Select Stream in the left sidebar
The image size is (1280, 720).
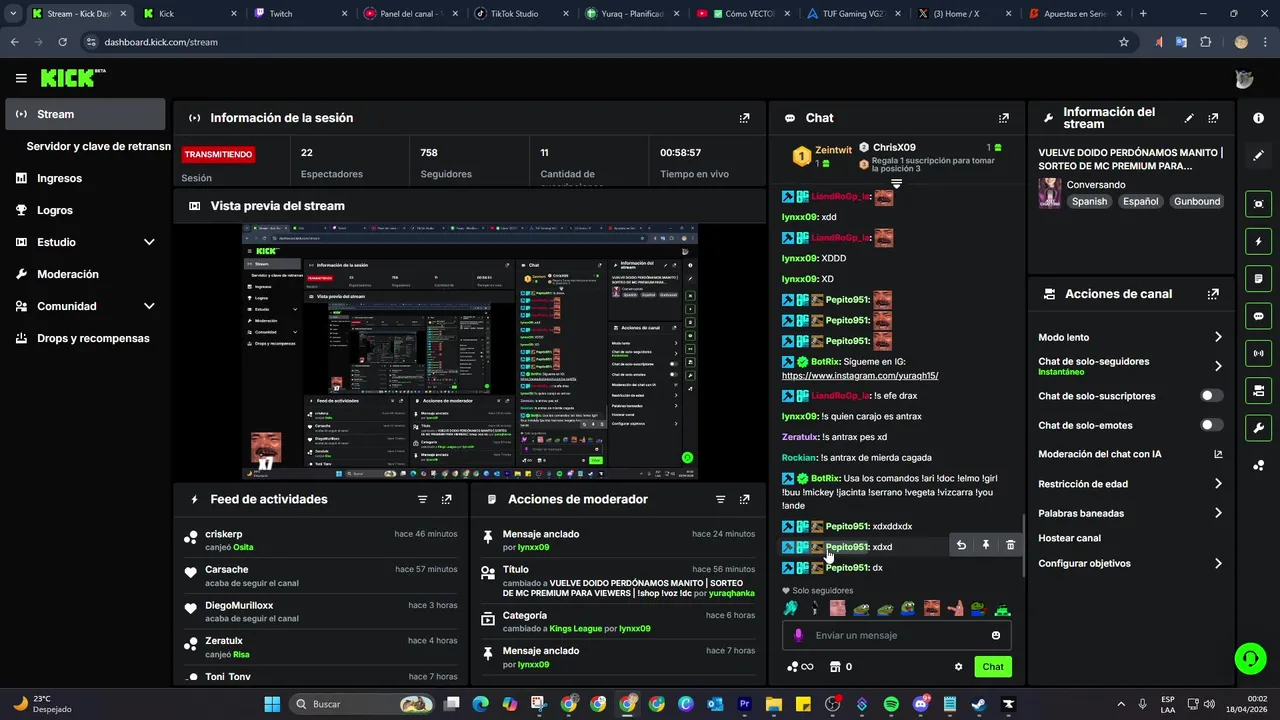(x=85, y=114)
